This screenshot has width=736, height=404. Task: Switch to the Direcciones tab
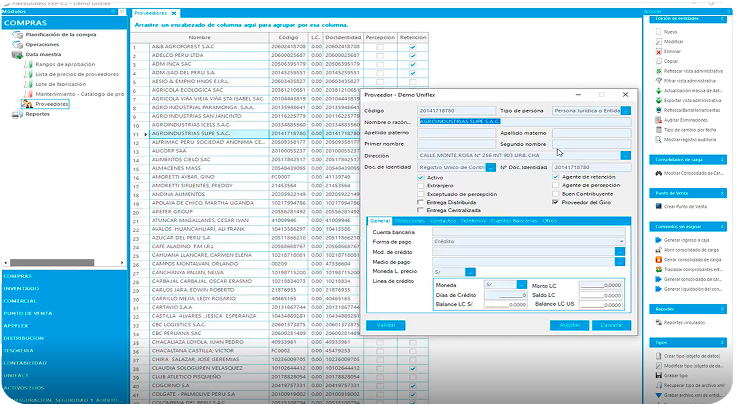pos(408,219)
